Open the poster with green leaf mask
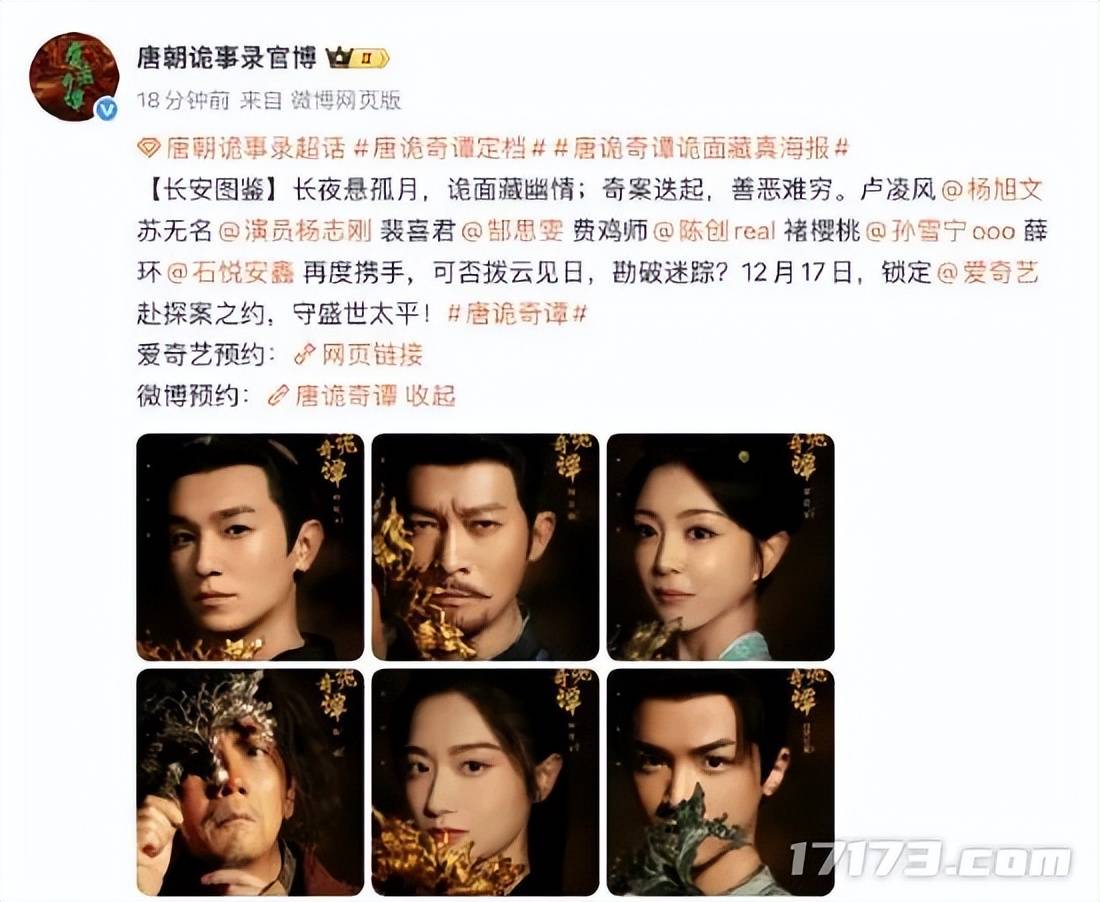 coord(720,782)
